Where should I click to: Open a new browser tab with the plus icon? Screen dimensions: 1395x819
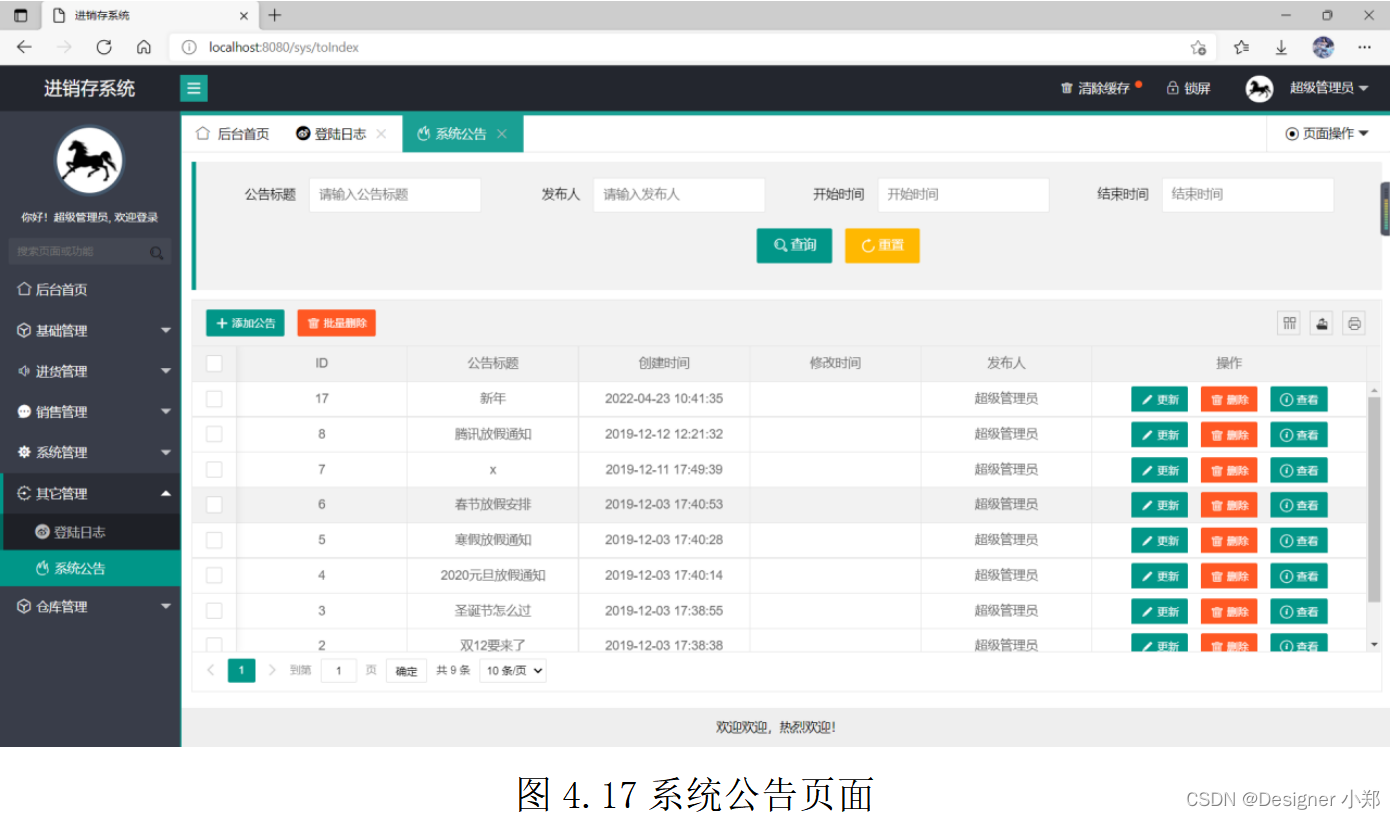click(x=275, y=15)
